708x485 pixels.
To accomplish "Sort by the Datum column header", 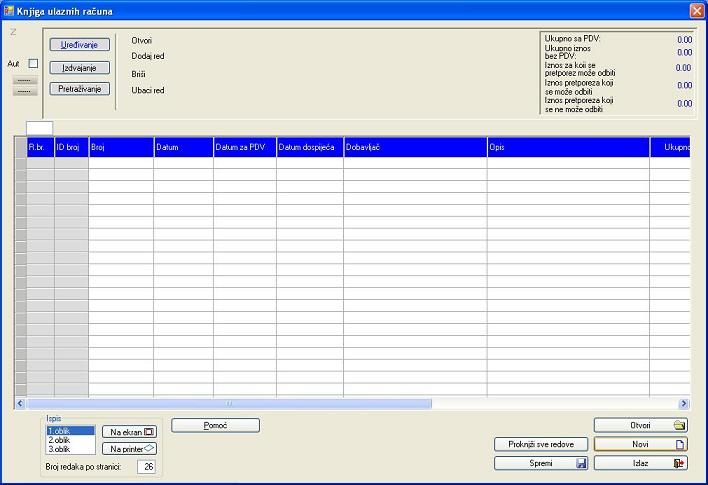I will [x=183, y=147].
